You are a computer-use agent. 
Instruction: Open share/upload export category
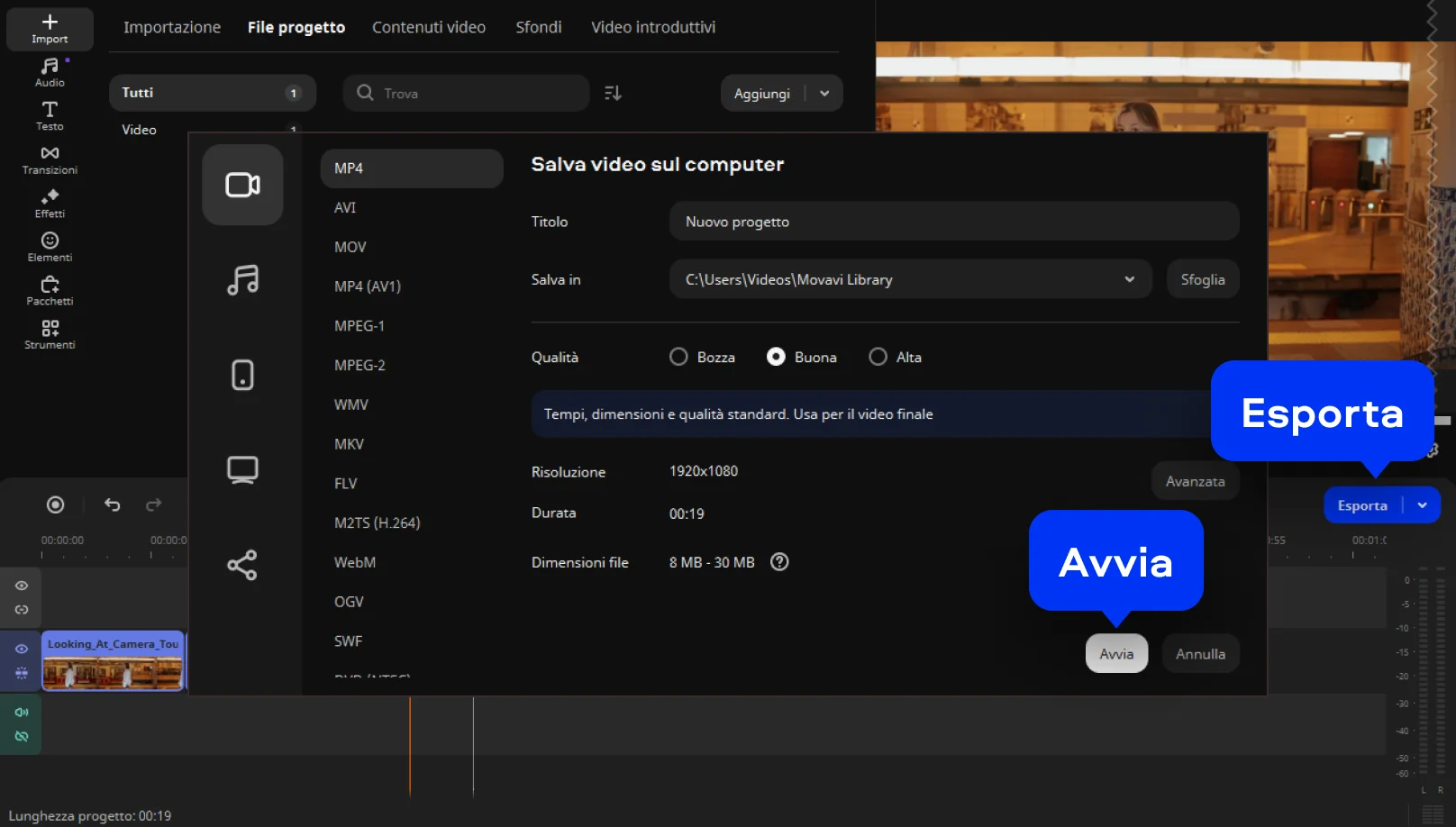[242, 565]
